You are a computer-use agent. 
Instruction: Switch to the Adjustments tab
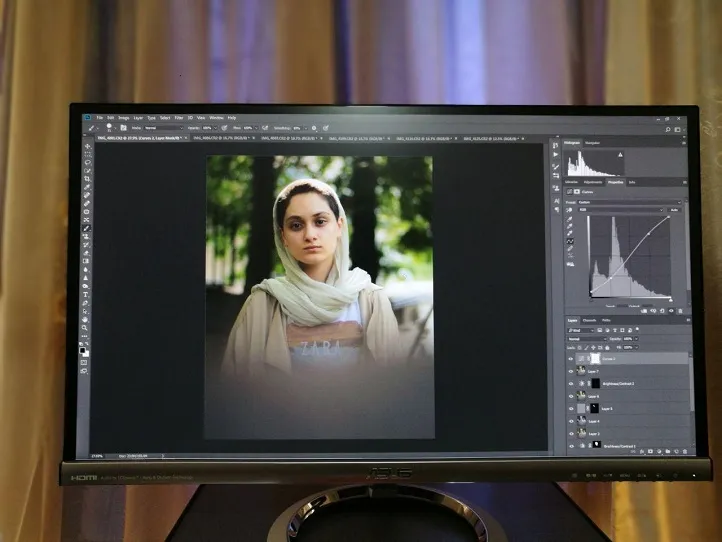(593, 182)
